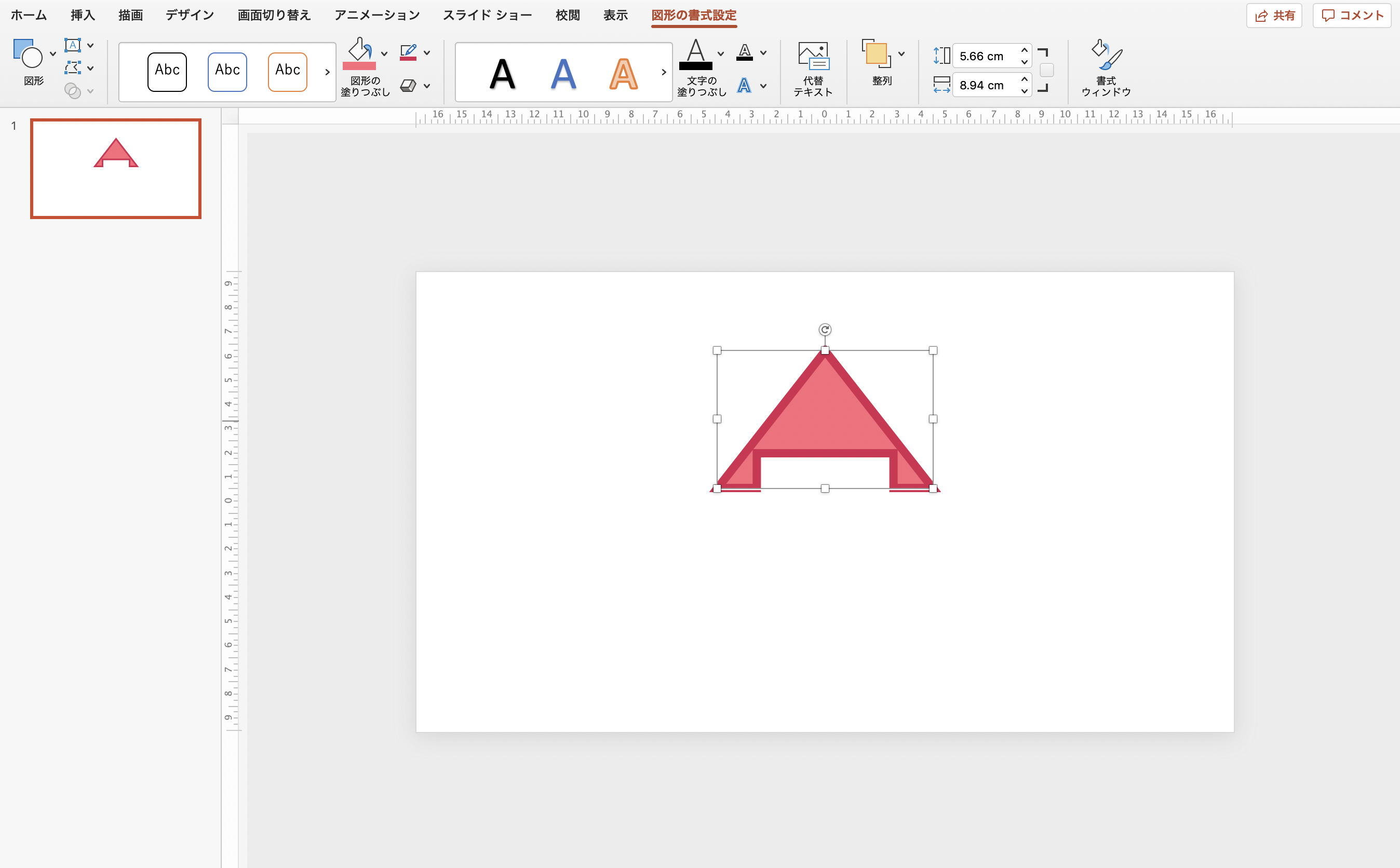
Task: Open shape fill color dropdown arrow
Action: point(384,53)
